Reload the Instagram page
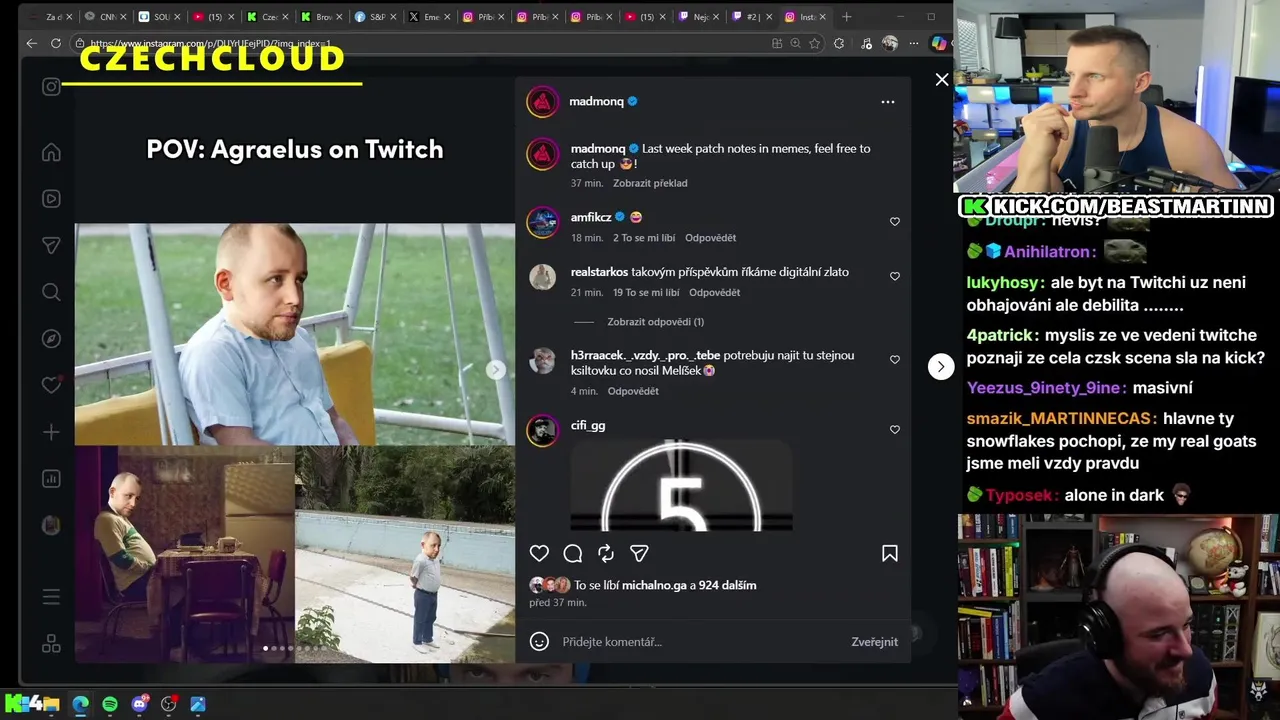 [x=56, y=43]
